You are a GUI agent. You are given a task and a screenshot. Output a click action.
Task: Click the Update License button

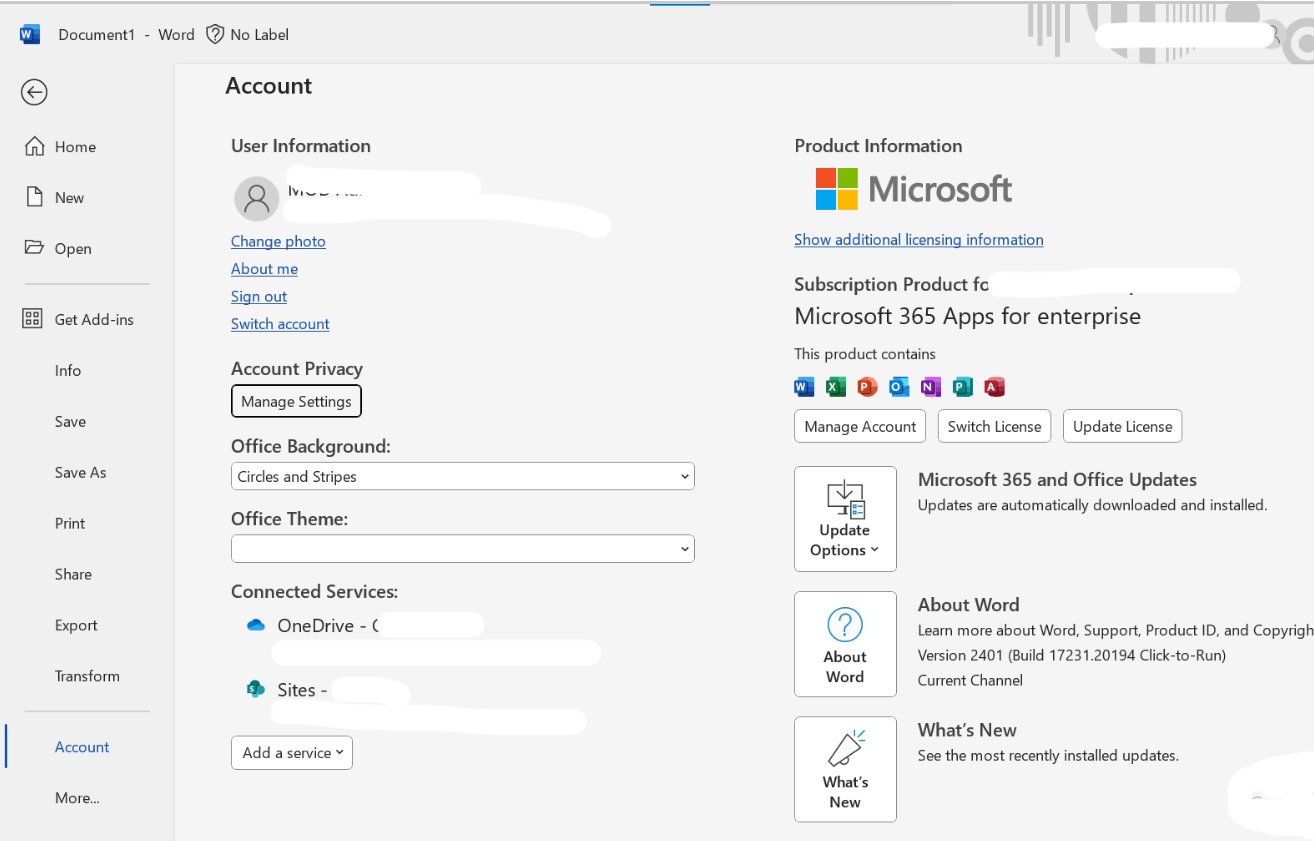point(1122,426)
